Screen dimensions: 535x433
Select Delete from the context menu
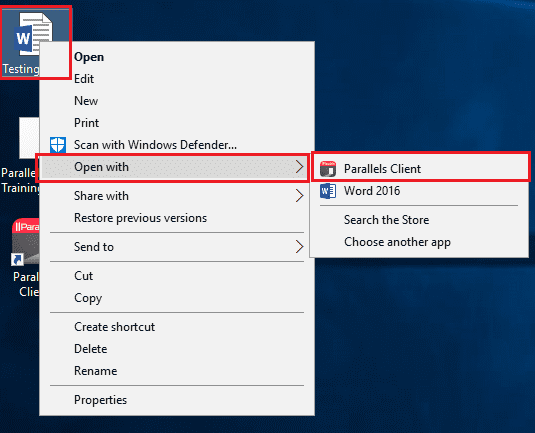pyautogui.click(x=91, y=349)
